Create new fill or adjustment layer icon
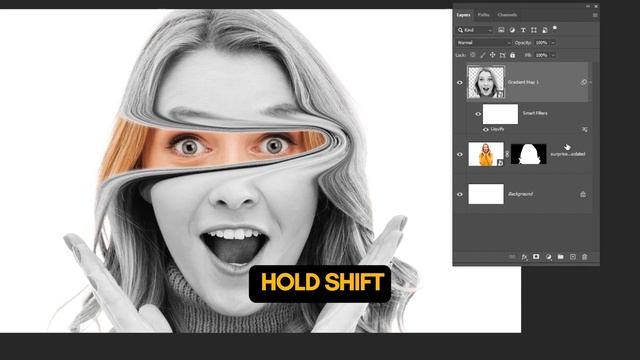The width and height of the screenshot is (640, 360). point(549,257)
